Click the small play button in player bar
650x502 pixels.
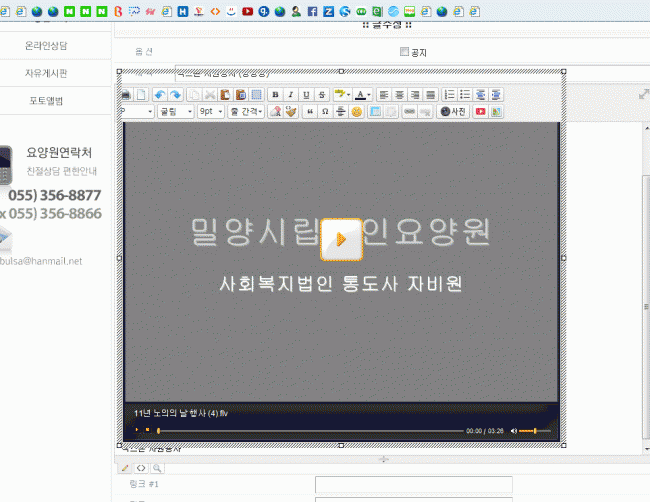click(137, 430)
